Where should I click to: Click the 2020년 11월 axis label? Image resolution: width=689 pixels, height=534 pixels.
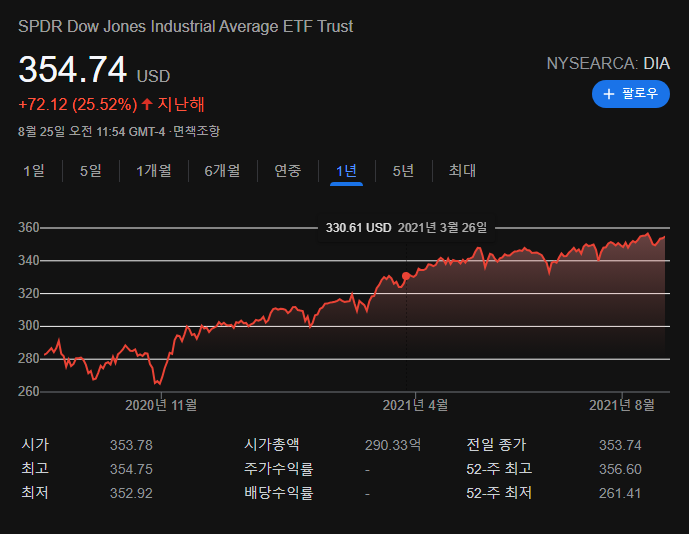[161, 405]
